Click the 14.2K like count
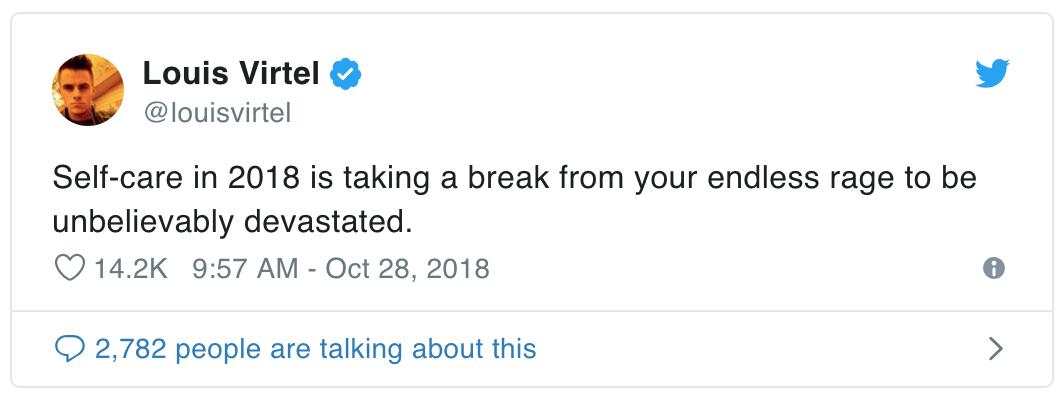Screen dimensions: 1064x400 pyautogui.click(x=131, y=269)
